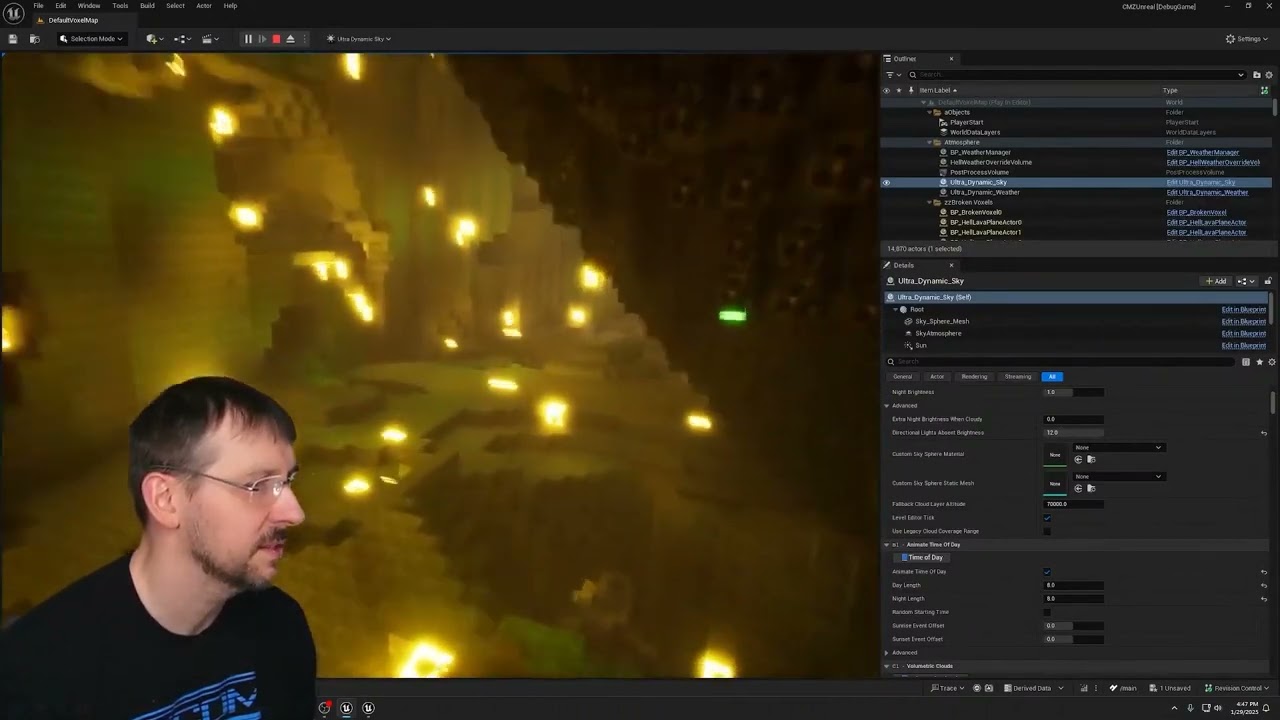The width and height of the screenshot is (1280, 720).
Task: Click the Add component button
Action: pyautogui.click(x=1216, y=281)
